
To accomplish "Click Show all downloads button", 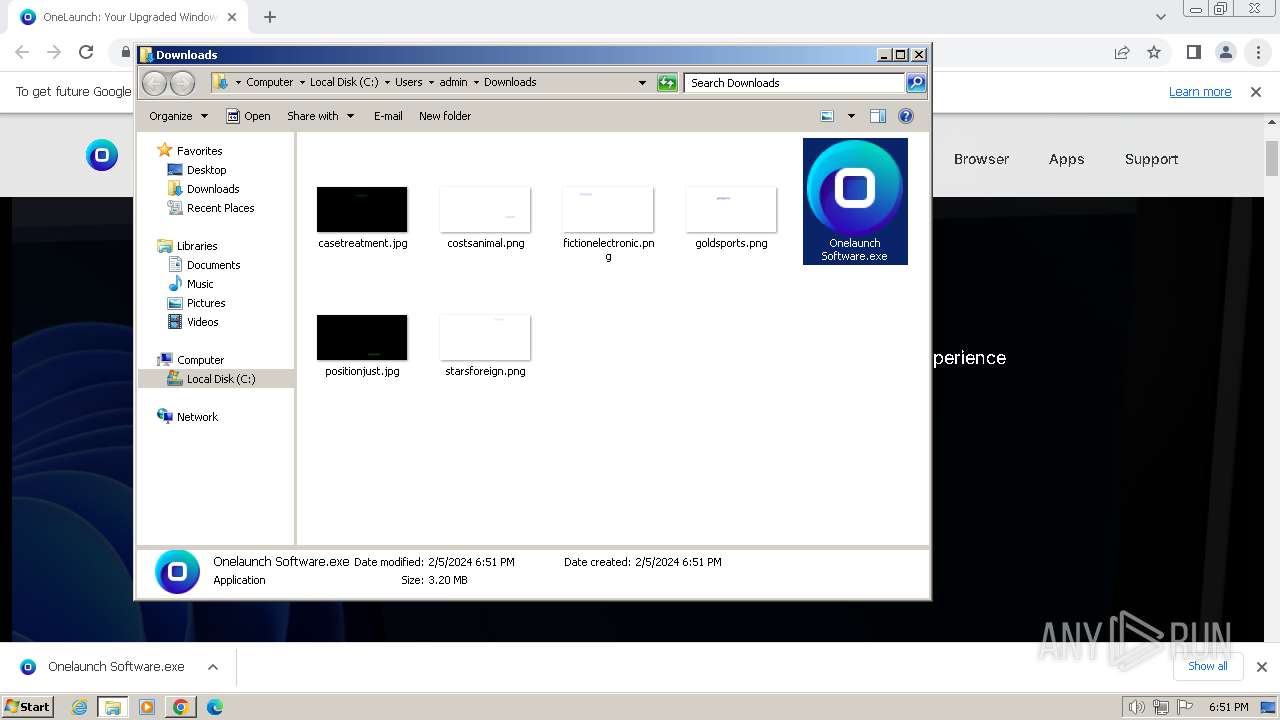I will point(1208,666).
